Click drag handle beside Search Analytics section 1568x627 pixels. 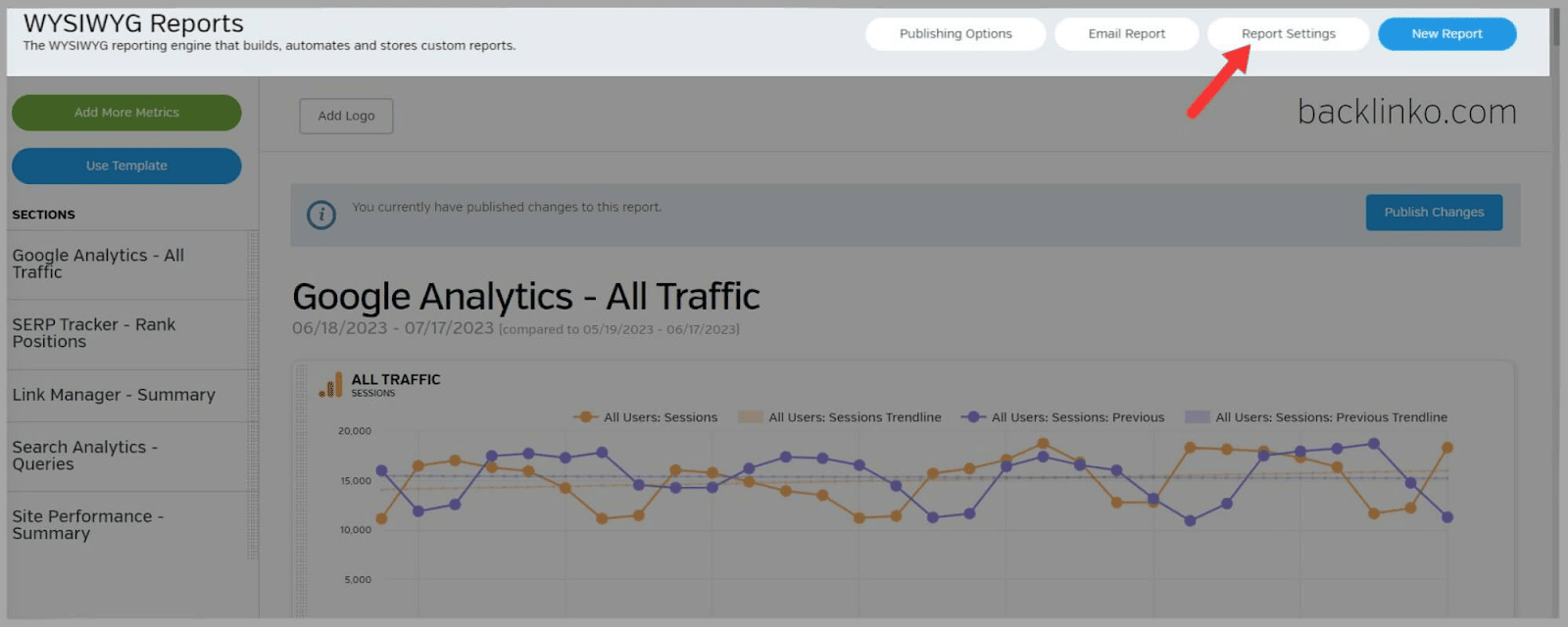coord(253,457)
